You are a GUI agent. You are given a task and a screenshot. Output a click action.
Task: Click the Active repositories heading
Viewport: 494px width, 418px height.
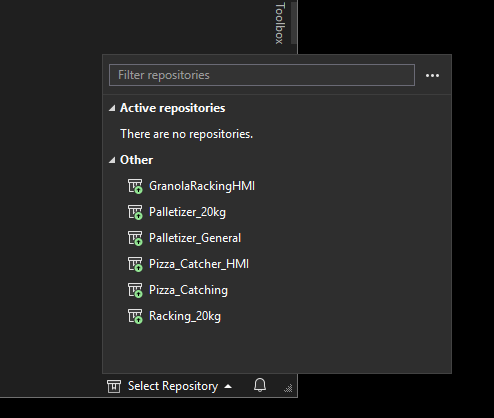coord(172,108)
